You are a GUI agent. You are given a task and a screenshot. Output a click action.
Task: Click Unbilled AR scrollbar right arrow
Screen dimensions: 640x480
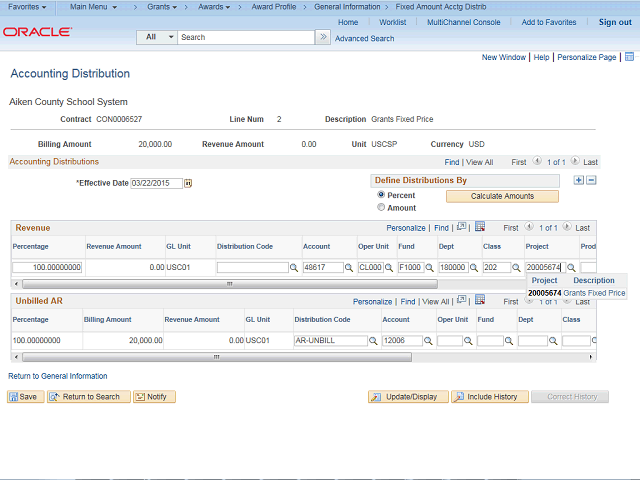click(x=591, y=357)
